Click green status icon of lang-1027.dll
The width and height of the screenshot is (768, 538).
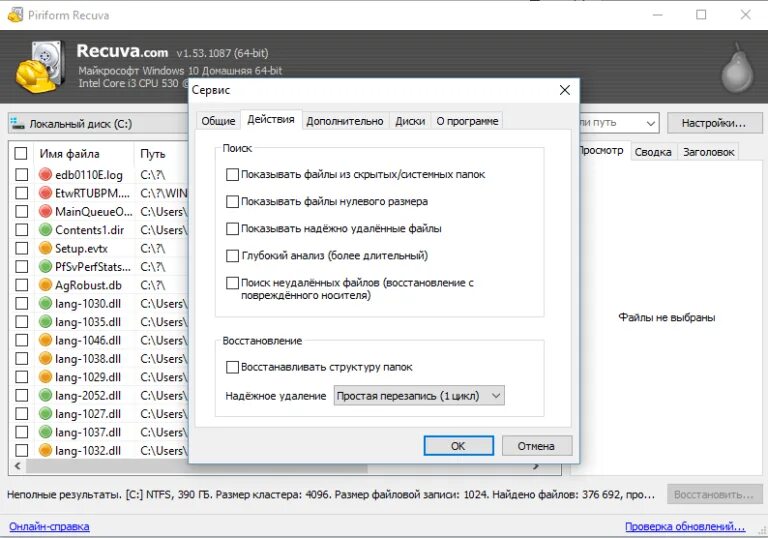tap(45, 414)
